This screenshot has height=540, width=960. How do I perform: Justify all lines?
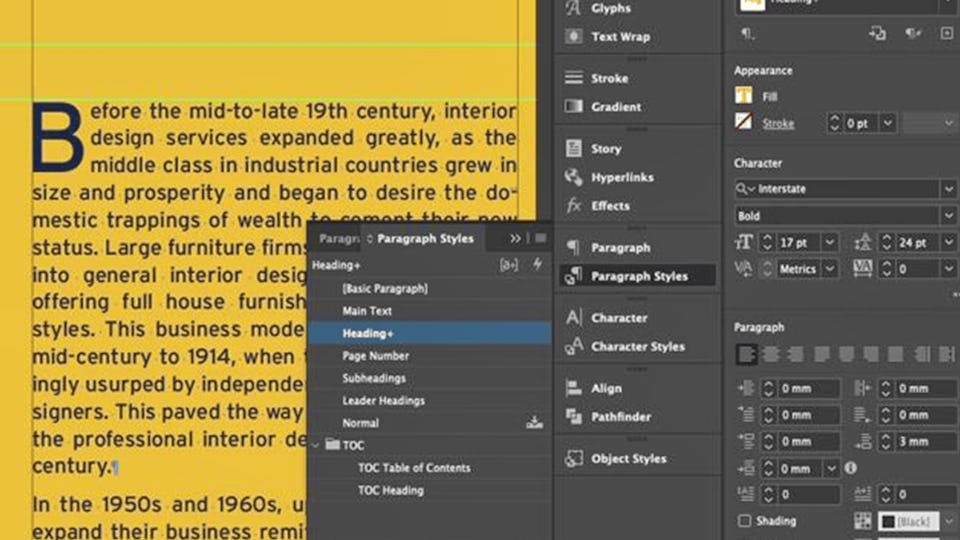895,354
